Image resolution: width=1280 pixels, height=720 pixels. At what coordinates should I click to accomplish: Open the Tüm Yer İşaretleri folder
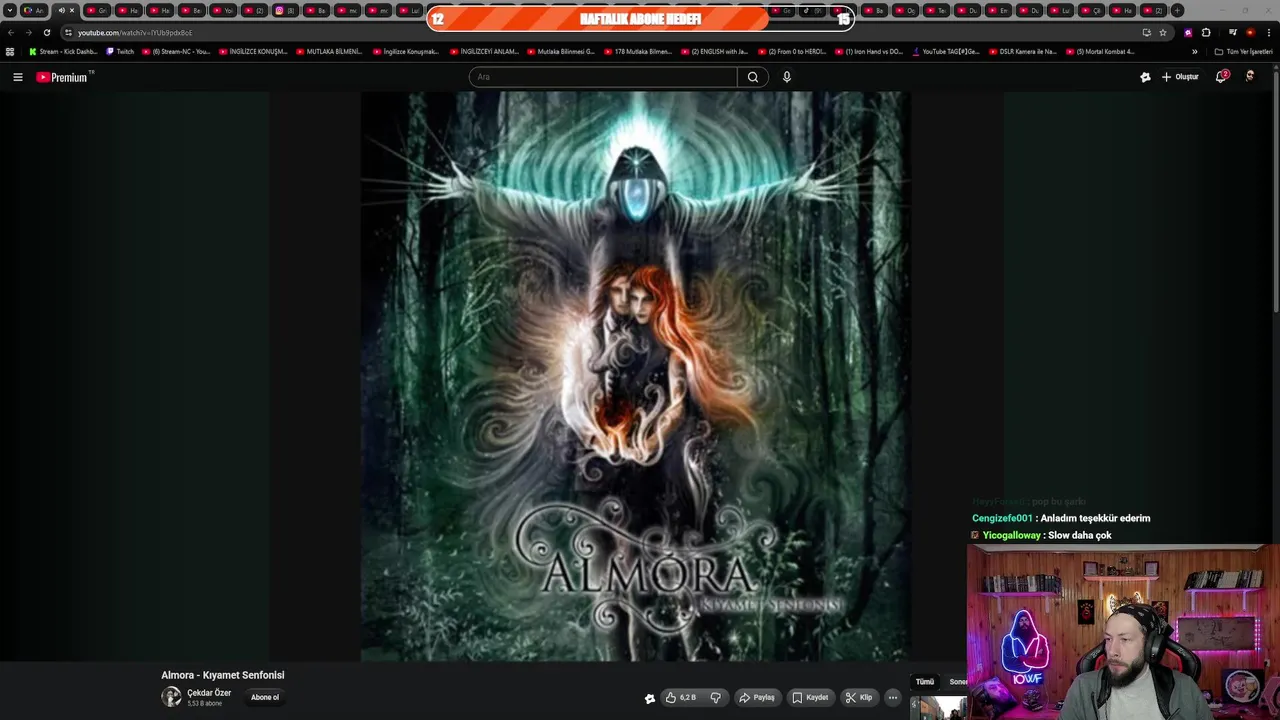(x=1243, y=51)
